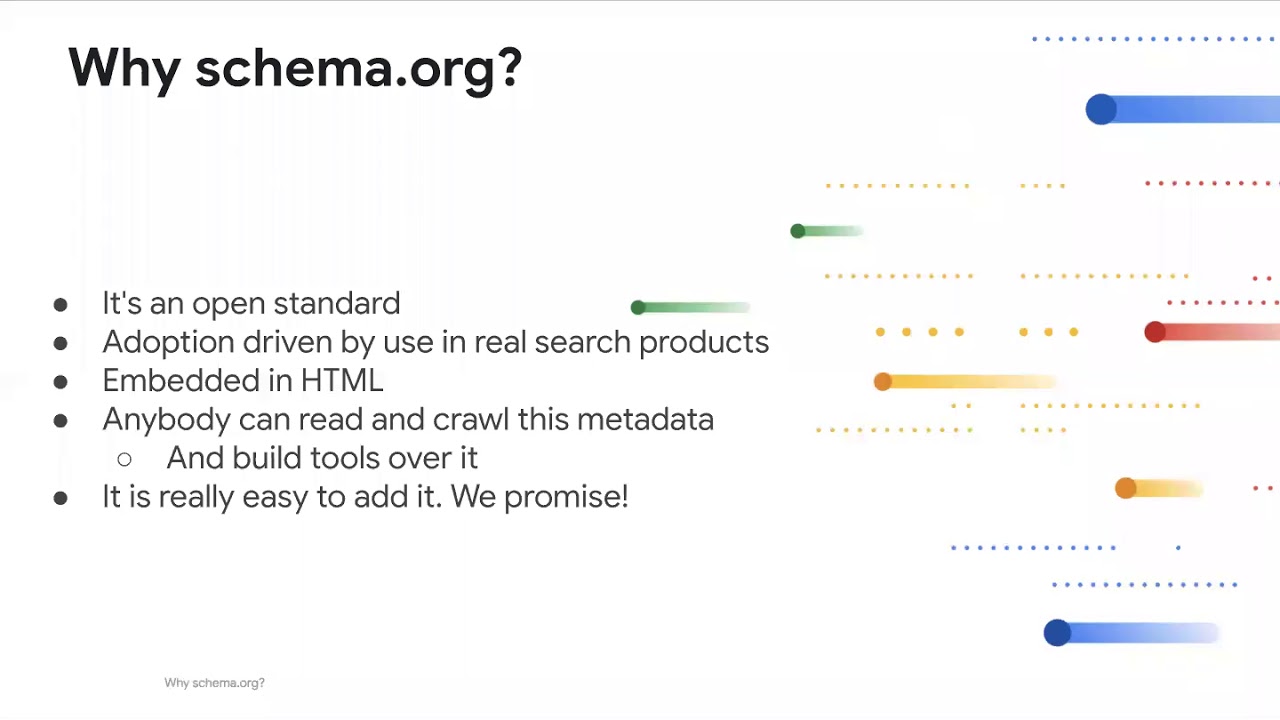The height and width of the screenshot is (720, 1280).
Task: Click the green circle beside the open standard line
Action: click(638, 307)
